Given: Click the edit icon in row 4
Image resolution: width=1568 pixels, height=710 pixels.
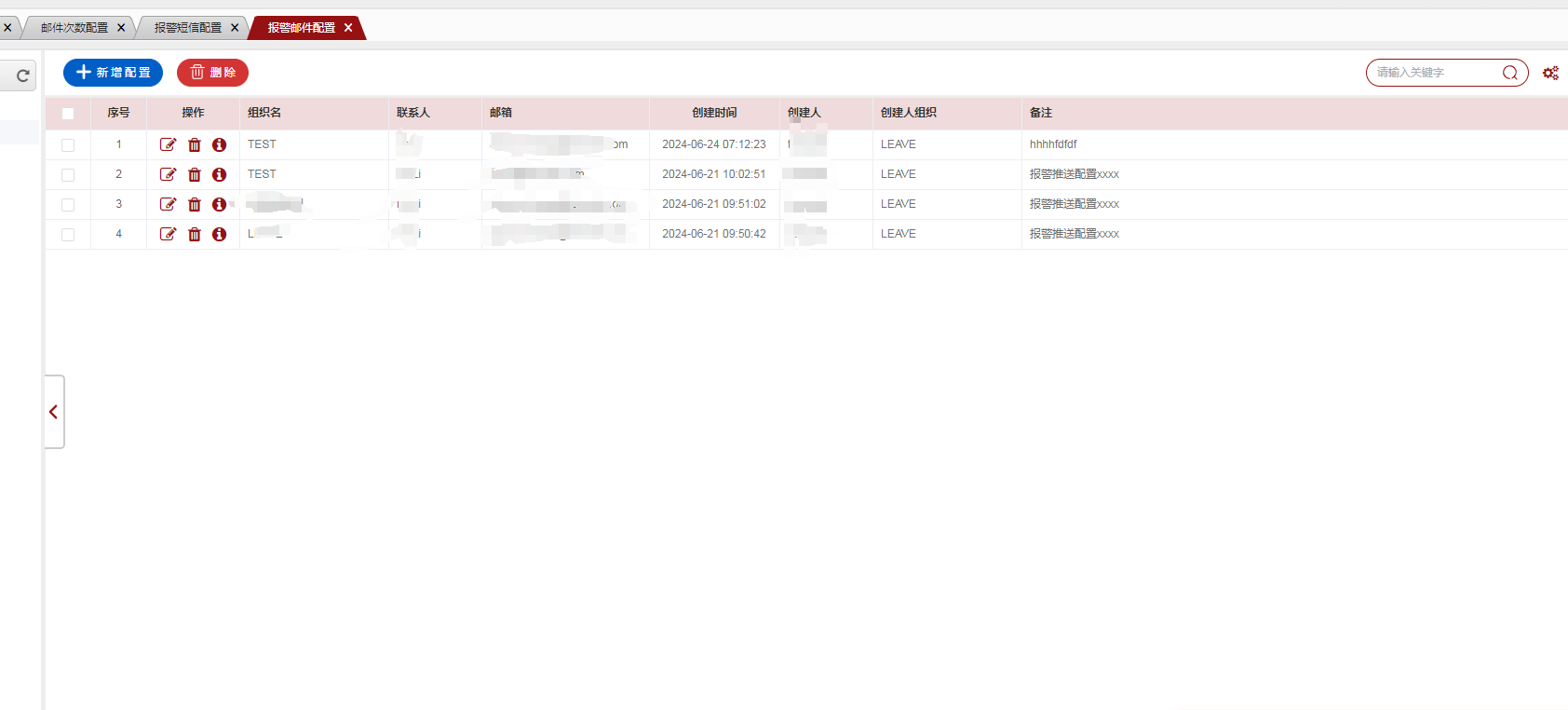Looking at the screenshot, I should [168, 234].
